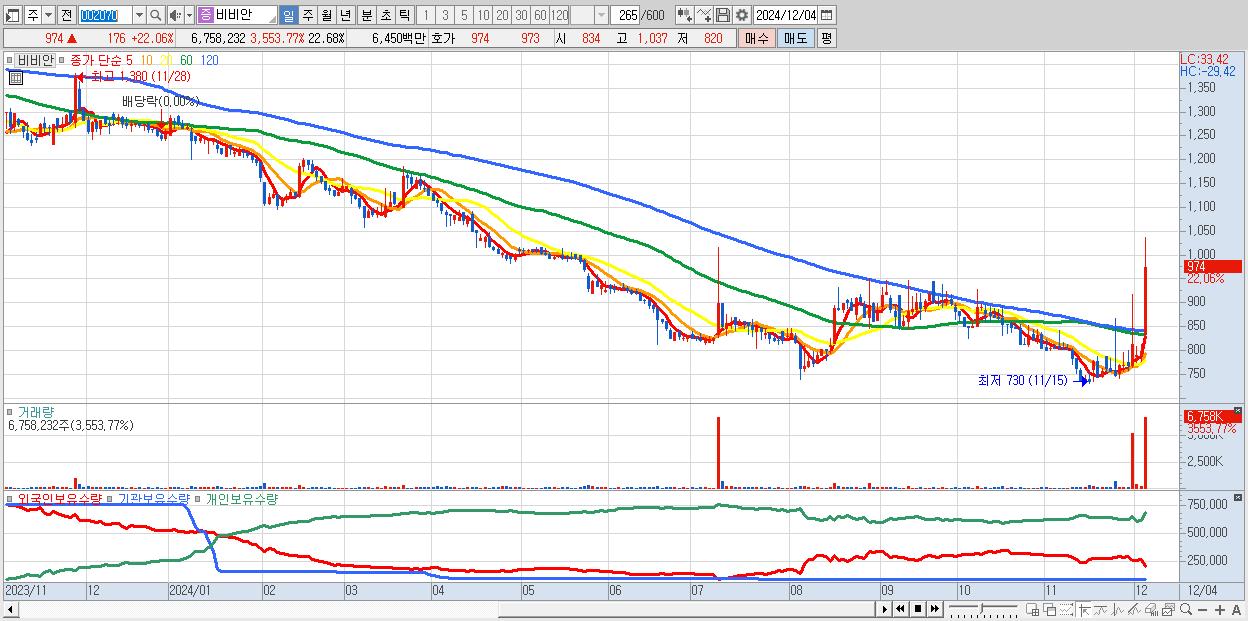Toggle the 개인보유수량 indicator marker

197,498
